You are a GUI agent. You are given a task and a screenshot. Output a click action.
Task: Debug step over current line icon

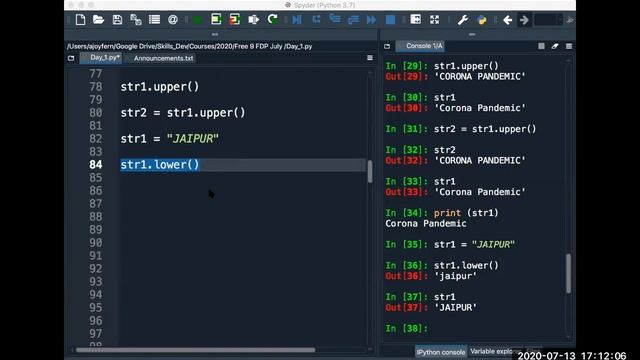click(x=316, y=20)
